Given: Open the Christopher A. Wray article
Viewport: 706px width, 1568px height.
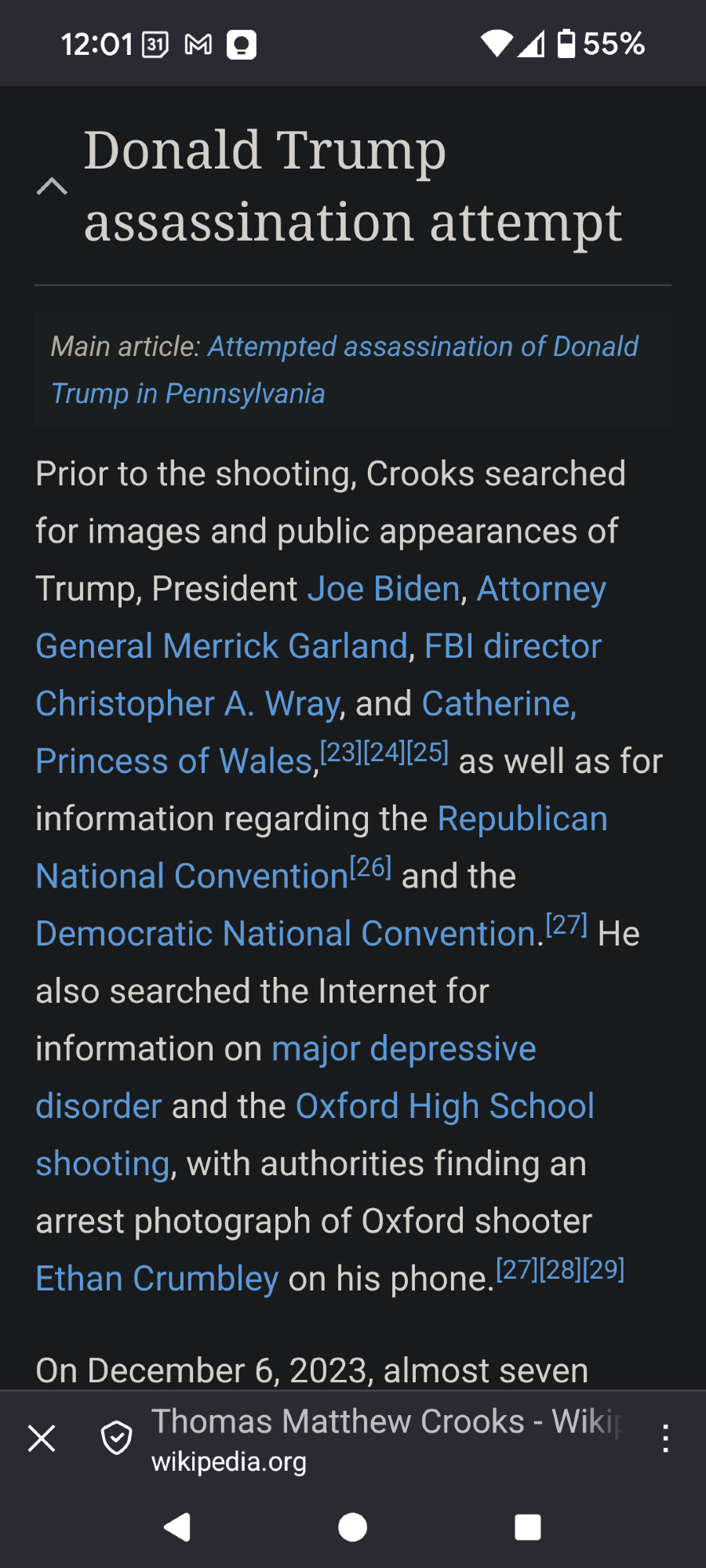Looking at the screenshot, I should click(x=187, y=704).
